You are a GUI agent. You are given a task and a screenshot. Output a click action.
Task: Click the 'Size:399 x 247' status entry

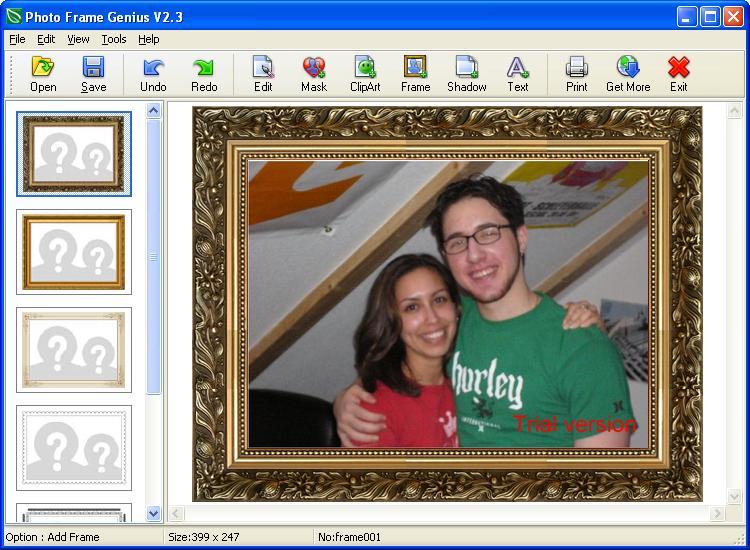pos(204,537)
